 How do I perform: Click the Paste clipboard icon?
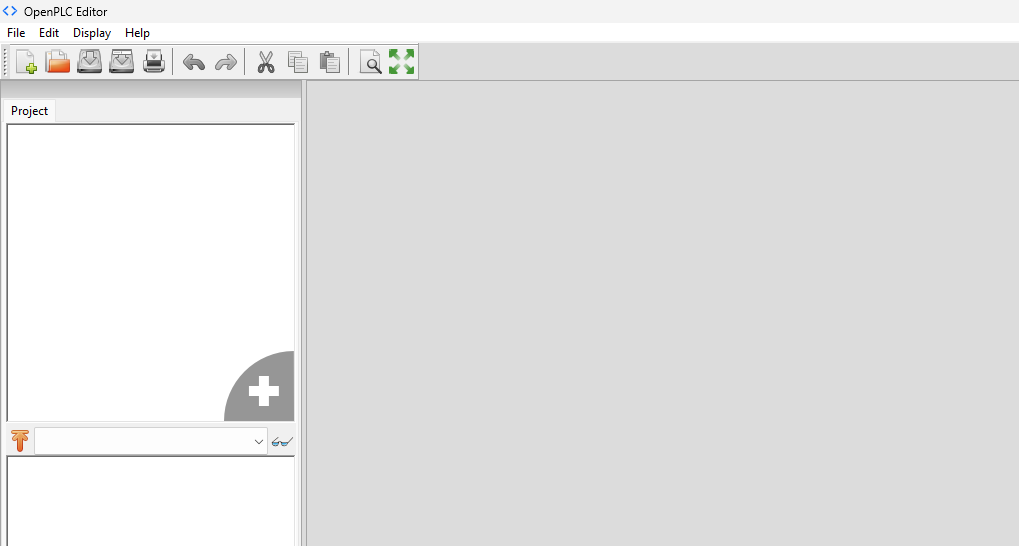[330, 62]
